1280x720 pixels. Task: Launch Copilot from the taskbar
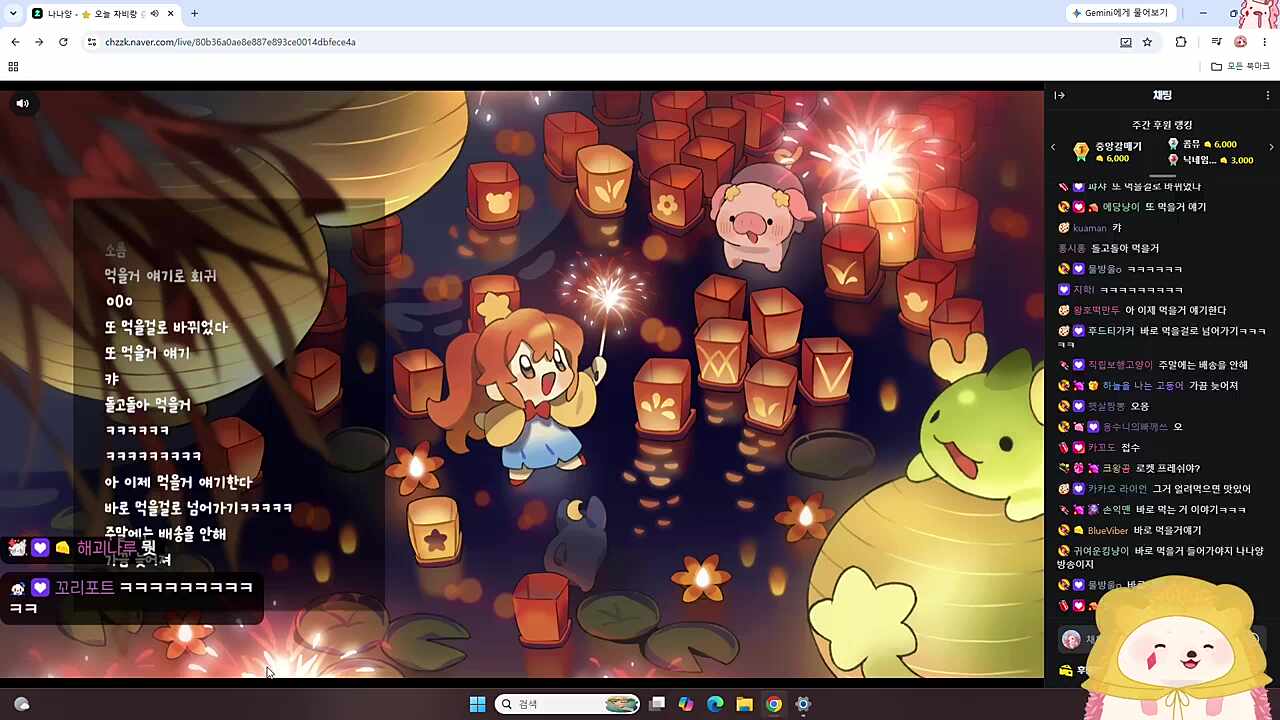tap(686, 704)
